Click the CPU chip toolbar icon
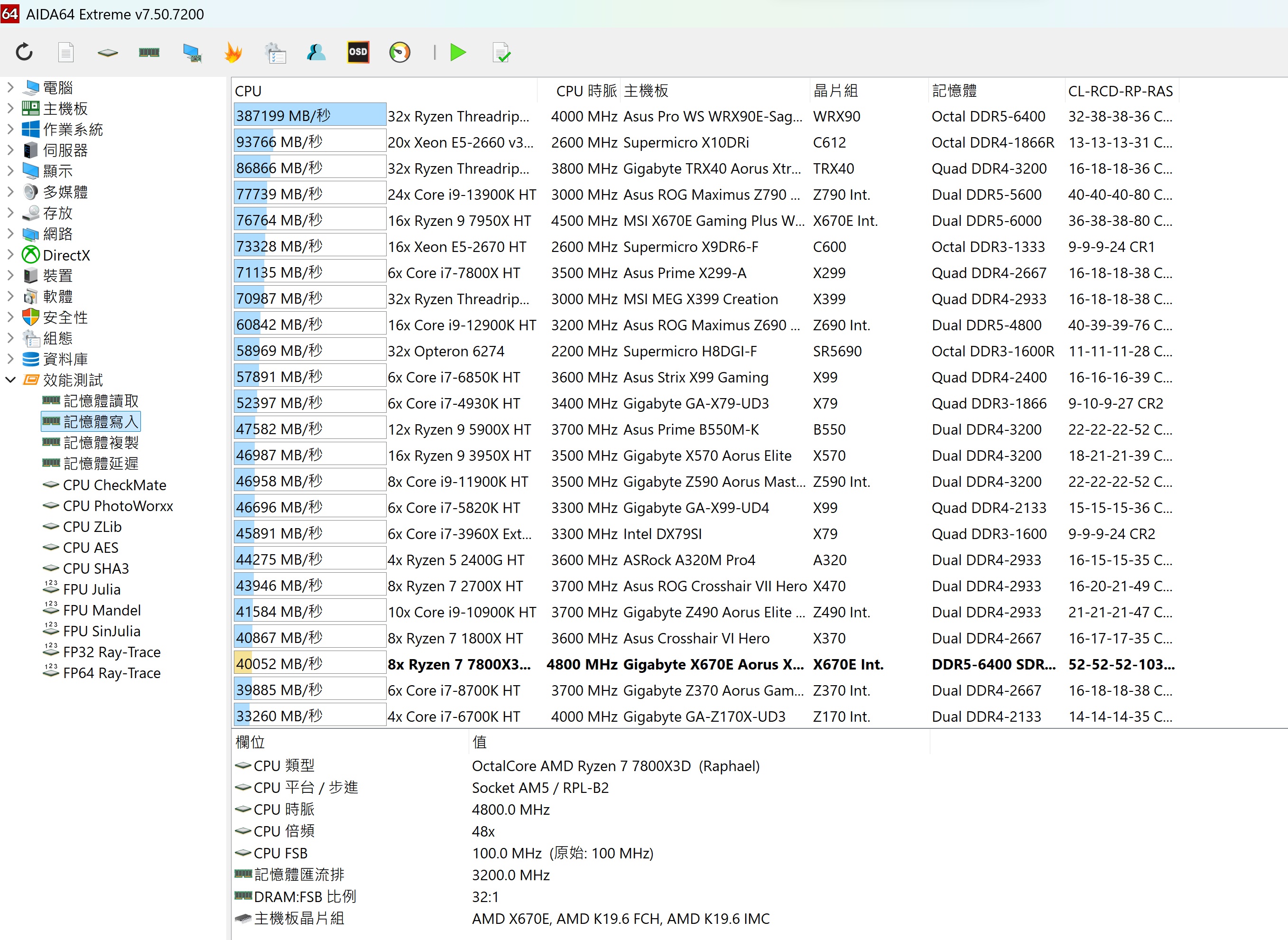Screen dimensions: 1288x940 point(108,52)
